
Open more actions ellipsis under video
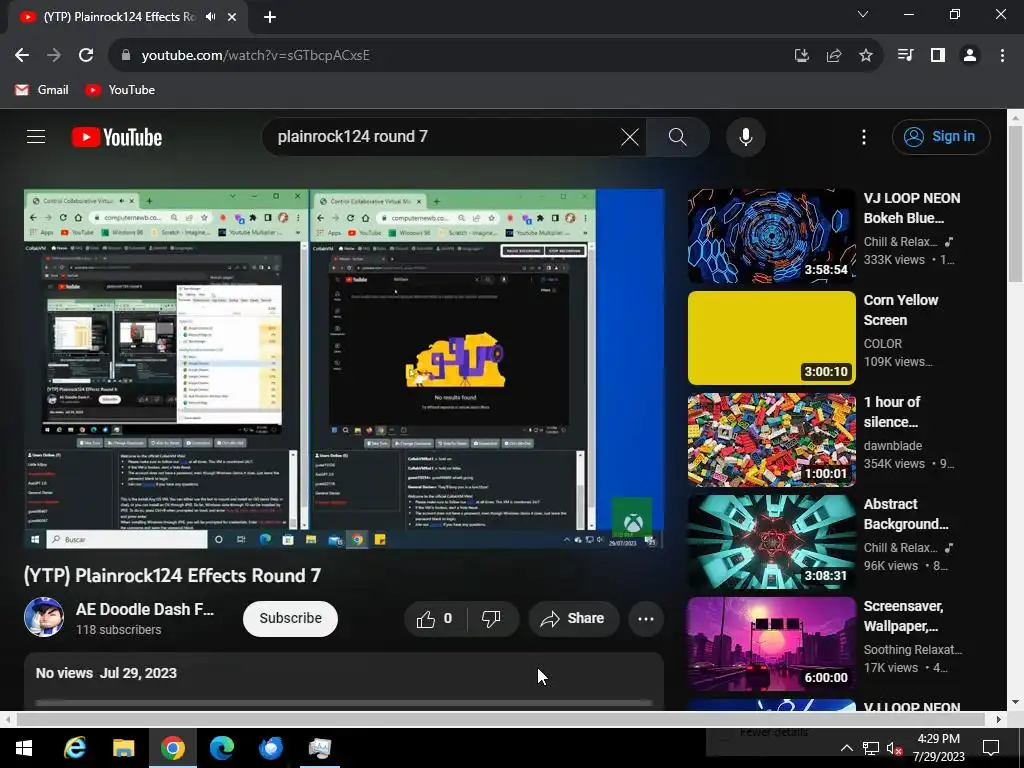(645, 618)
